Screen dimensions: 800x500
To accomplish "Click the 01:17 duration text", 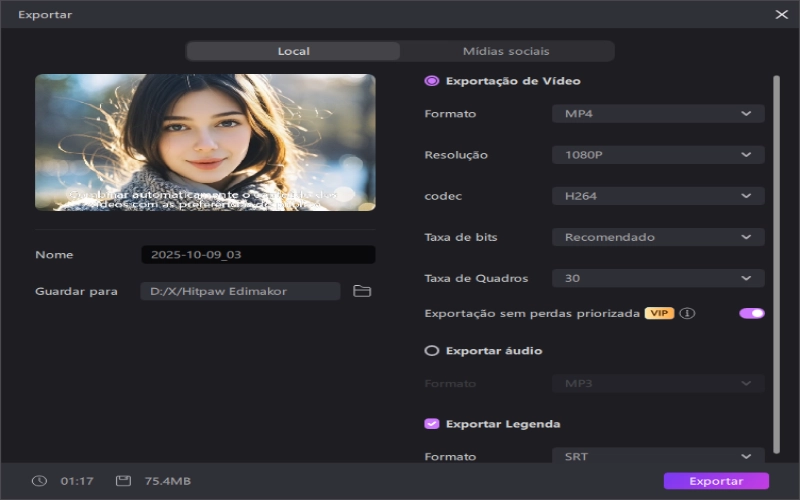I will [x=77, y=481].
